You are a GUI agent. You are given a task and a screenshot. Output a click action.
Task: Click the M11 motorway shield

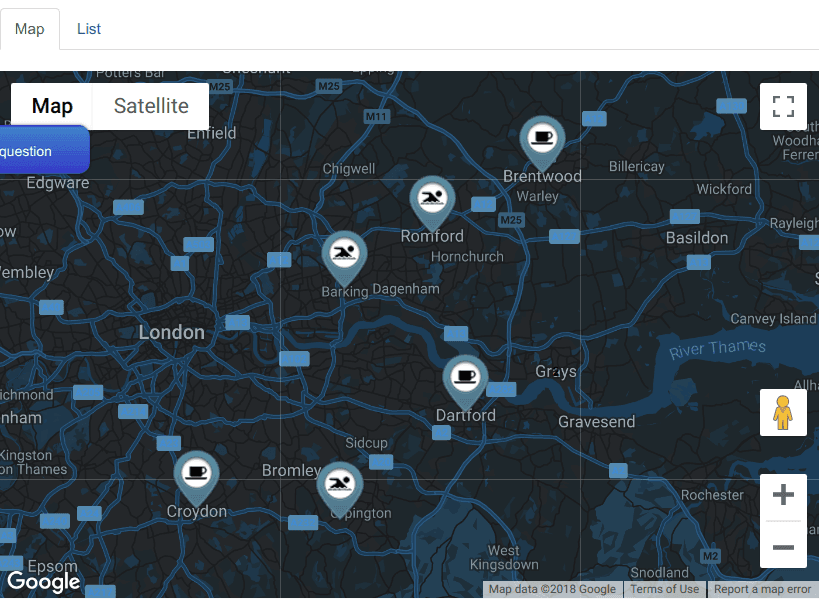pos(377,116)
